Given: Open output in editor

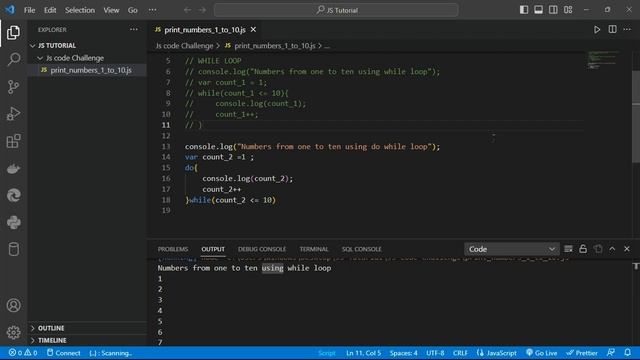Looking at the screenshot, I should click(x=598, y=249).
